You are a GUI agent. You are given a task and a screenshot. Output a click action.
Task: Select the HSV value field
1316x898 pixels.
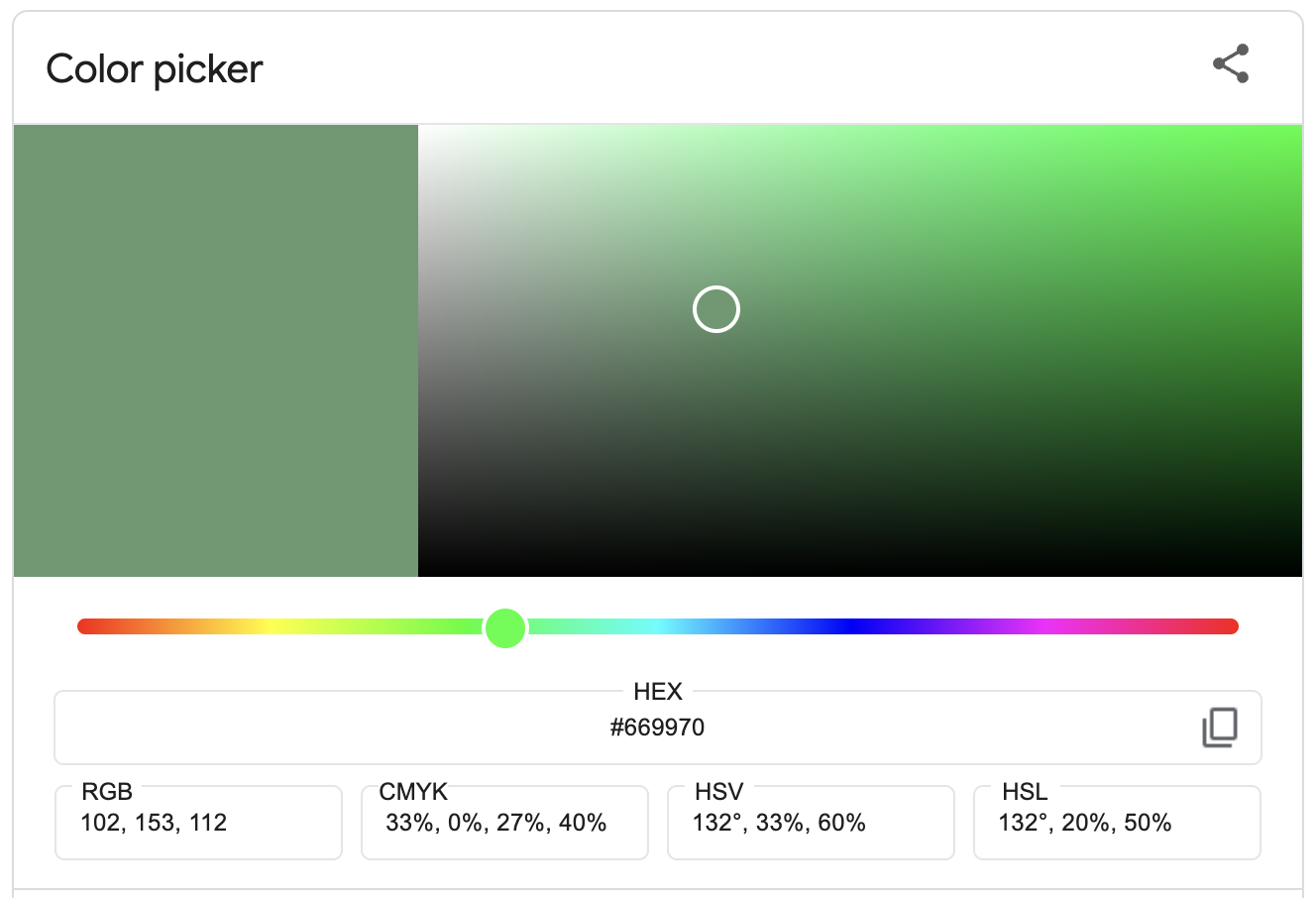pos(811,823)
